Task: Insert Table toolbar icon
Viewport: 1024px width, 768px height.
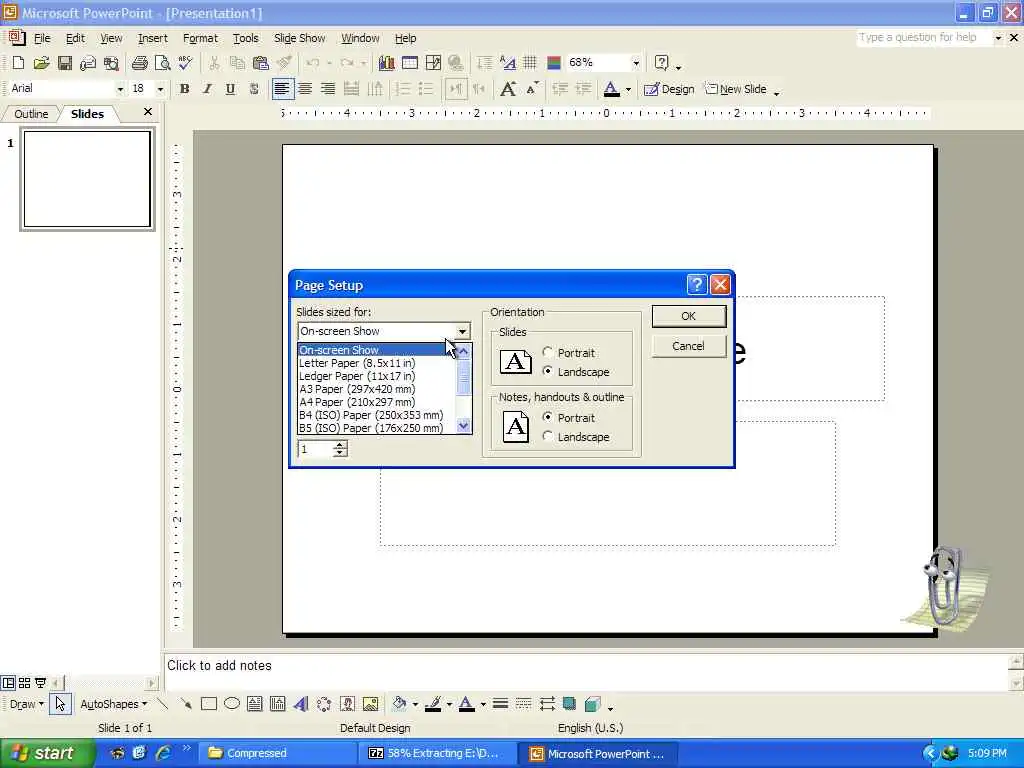Action: coord(409,63)
